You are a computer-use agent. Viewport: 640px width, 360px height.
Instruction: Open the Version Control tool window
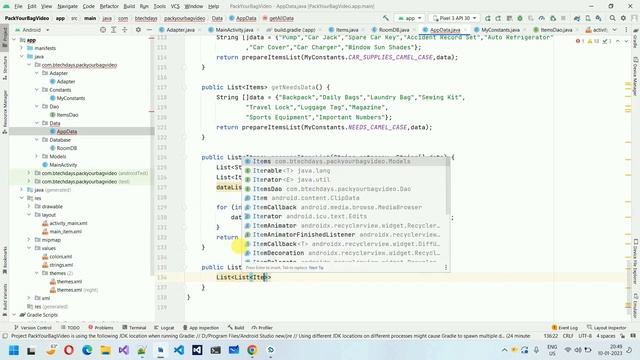[33, 327]
